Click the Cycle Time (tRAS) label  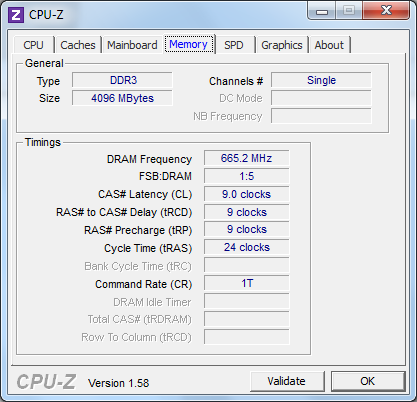[148, 248]
